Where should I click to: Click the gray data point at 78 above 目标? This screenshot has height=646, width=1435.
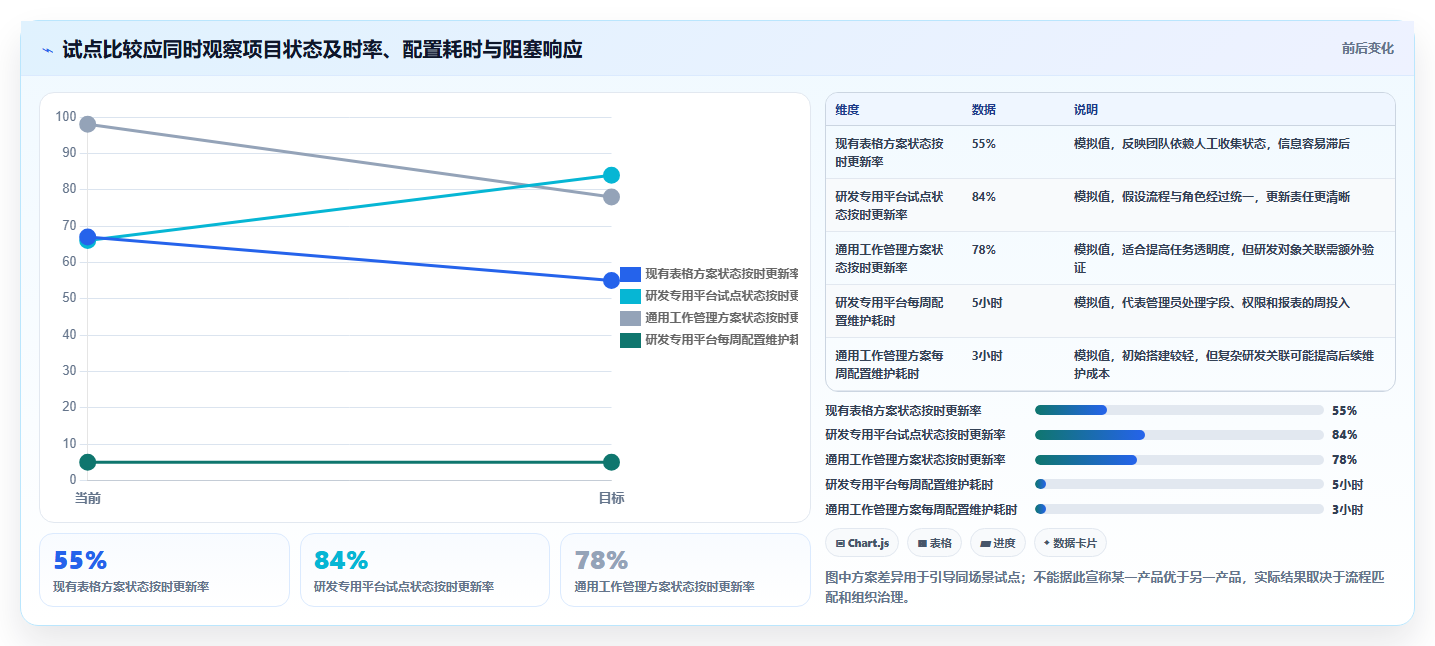pos(612,197)
